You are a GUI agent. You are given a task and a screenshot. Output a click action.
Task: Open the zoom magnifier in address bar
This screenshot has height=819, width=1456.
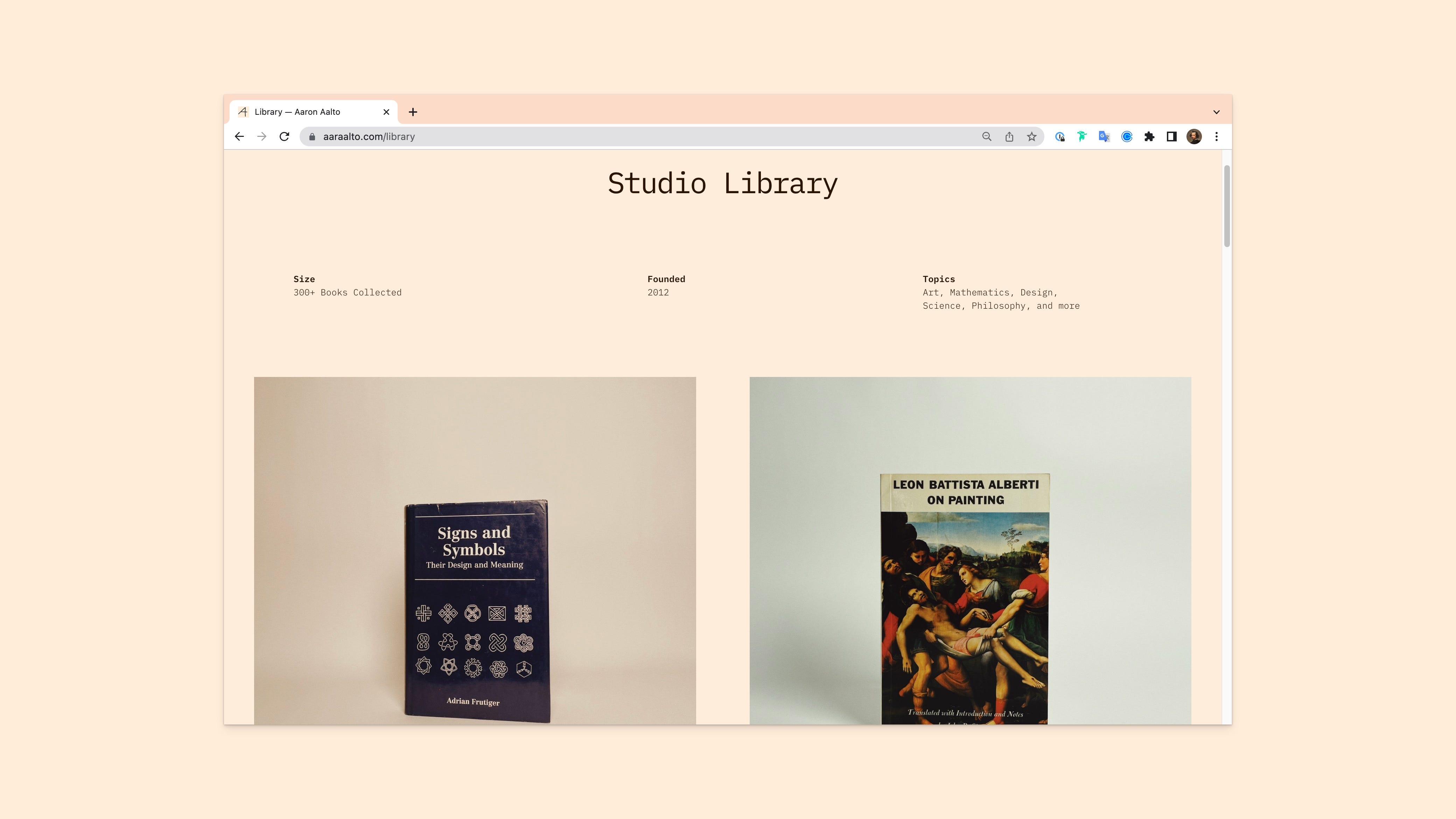[x=987, y=136]
